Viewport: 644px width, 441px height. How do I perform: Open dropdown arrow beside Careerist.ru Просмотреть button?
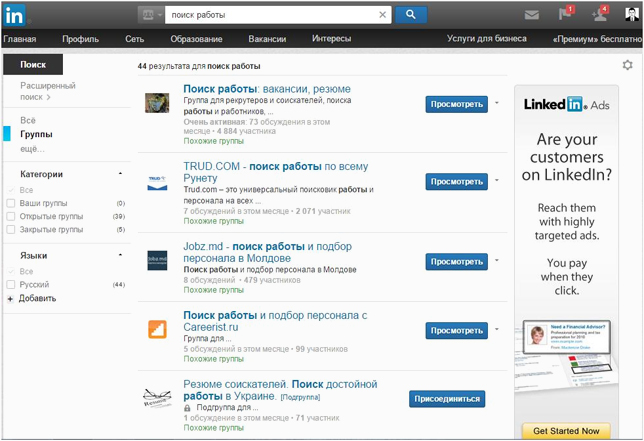497,329
